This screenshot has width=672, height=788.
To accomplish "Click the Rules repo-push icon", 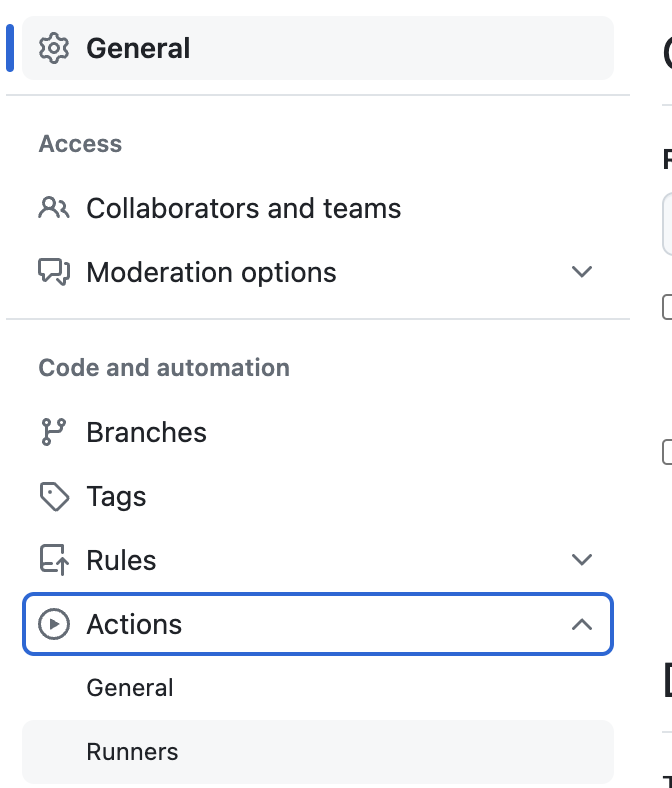I will coord(54,560).
